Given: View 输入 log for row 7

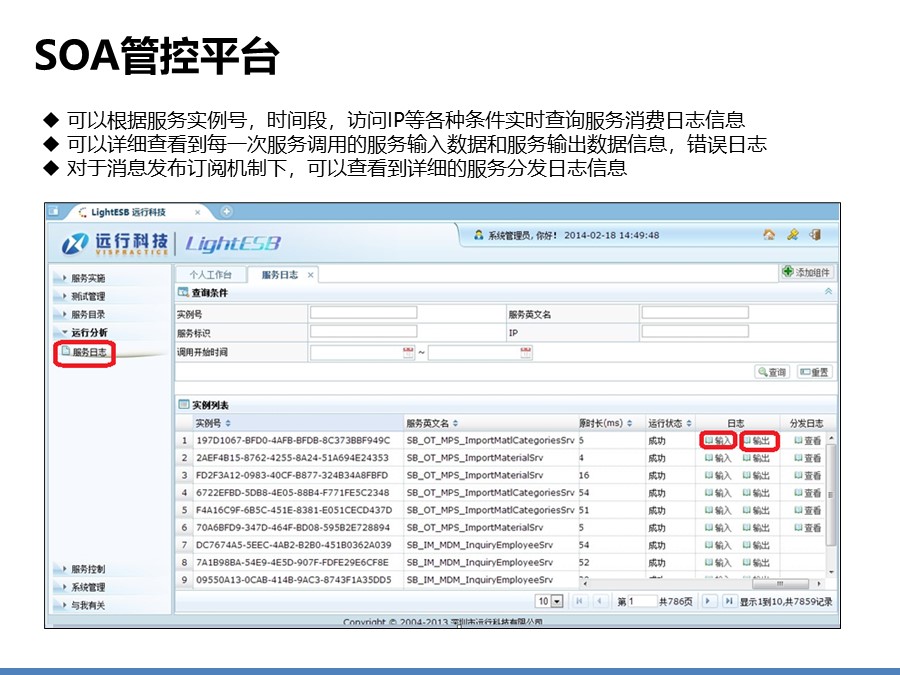Looking at the screenshot, I should click(718, 545).
